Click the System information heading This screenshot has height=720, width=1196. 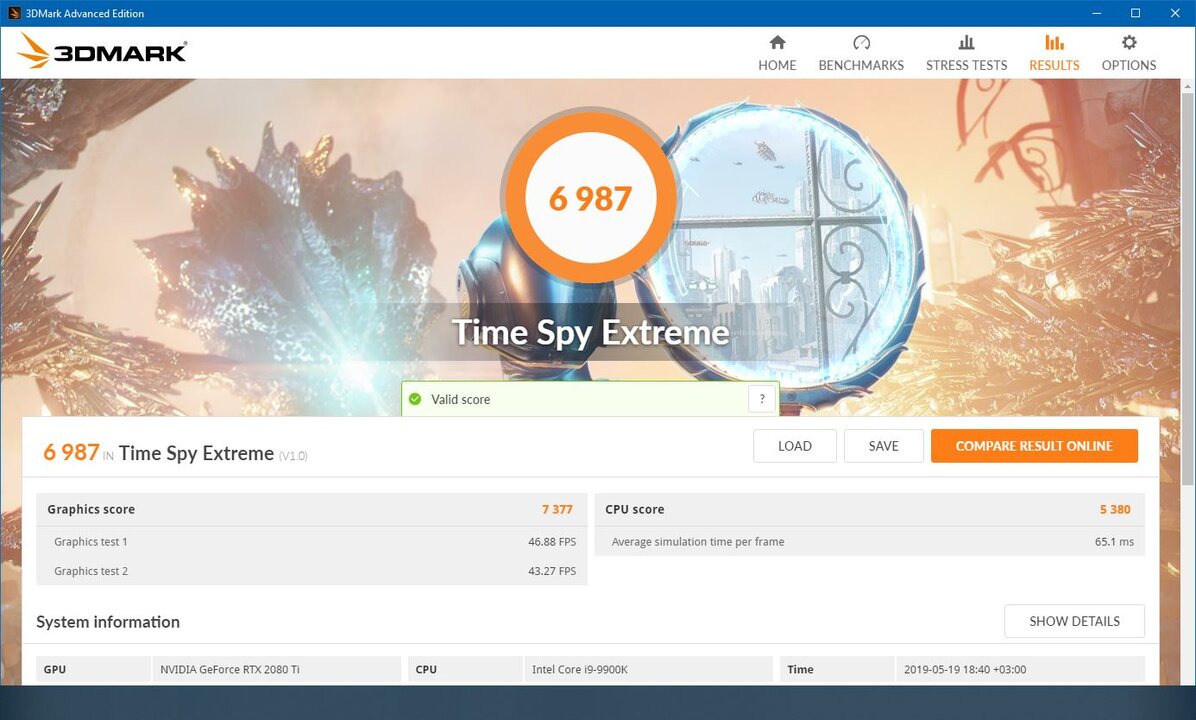(x=108, y=622)
